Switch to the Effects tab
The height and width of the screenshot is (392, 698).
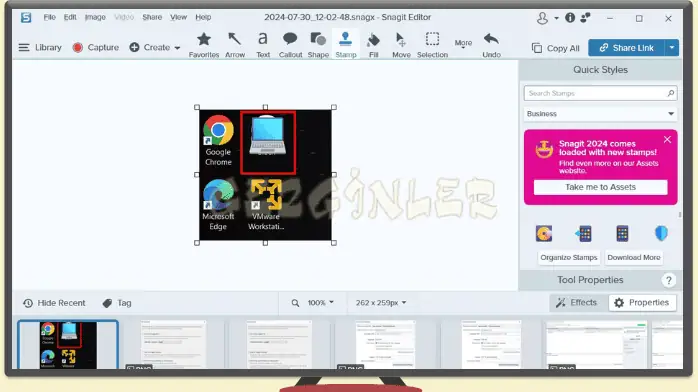click(577, 303)
